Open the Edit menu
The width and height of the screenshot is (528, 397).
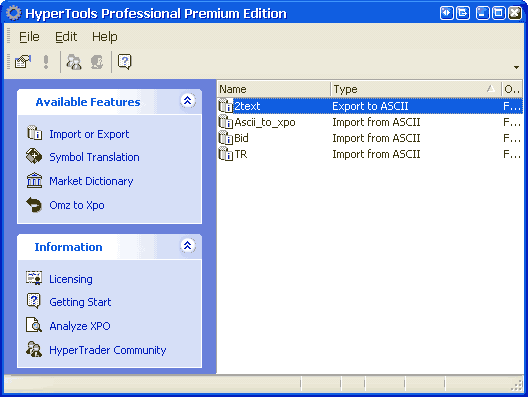[x=66, y=37]
